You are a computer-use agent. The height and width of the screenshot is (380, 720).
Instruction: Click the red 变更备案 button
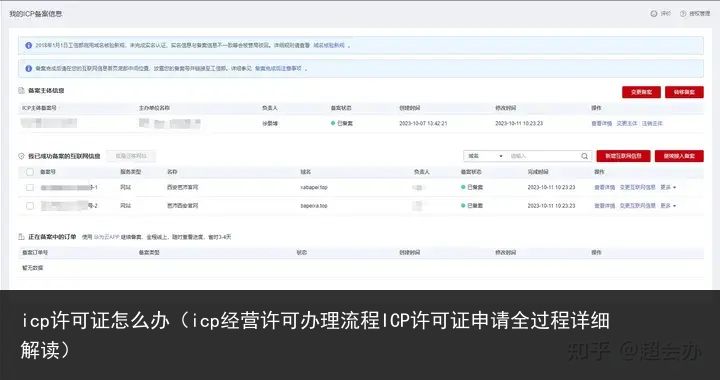coord(641,92)
